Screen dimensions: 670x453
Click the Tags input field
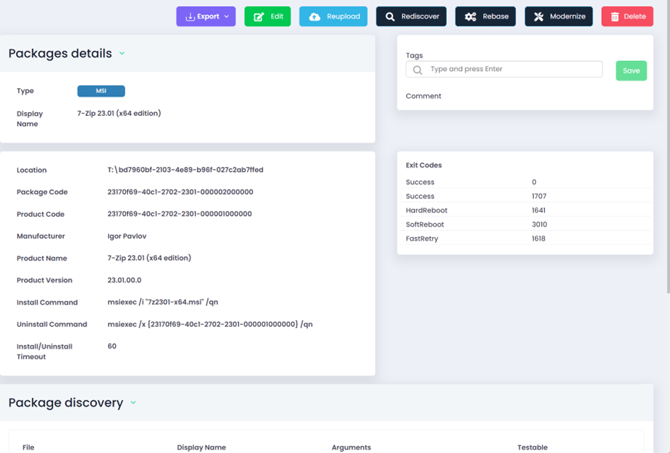512,70
